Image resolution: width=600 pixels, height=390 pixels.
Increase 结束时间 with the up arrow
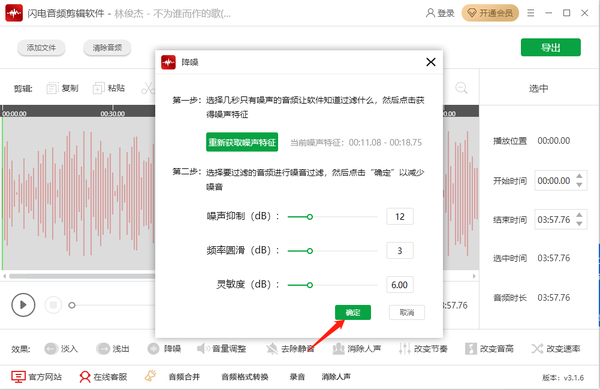[579, 215]
